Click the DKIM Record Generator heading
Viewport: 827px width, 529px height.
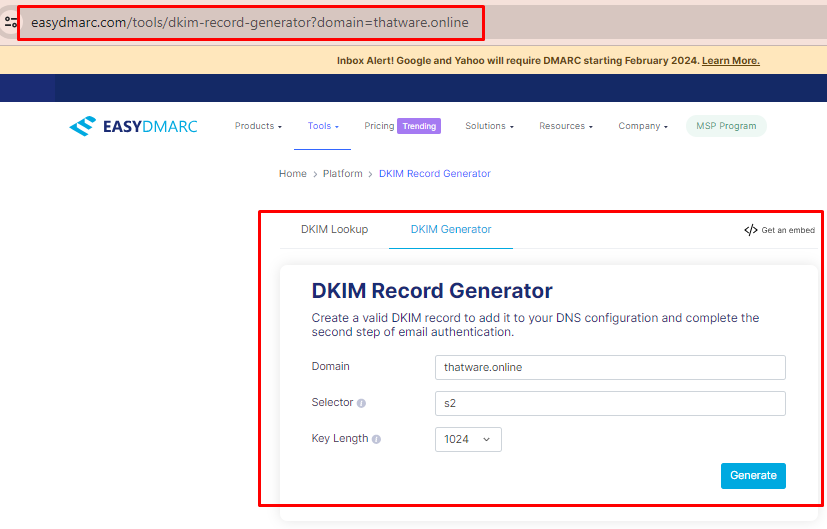(431, 291)
